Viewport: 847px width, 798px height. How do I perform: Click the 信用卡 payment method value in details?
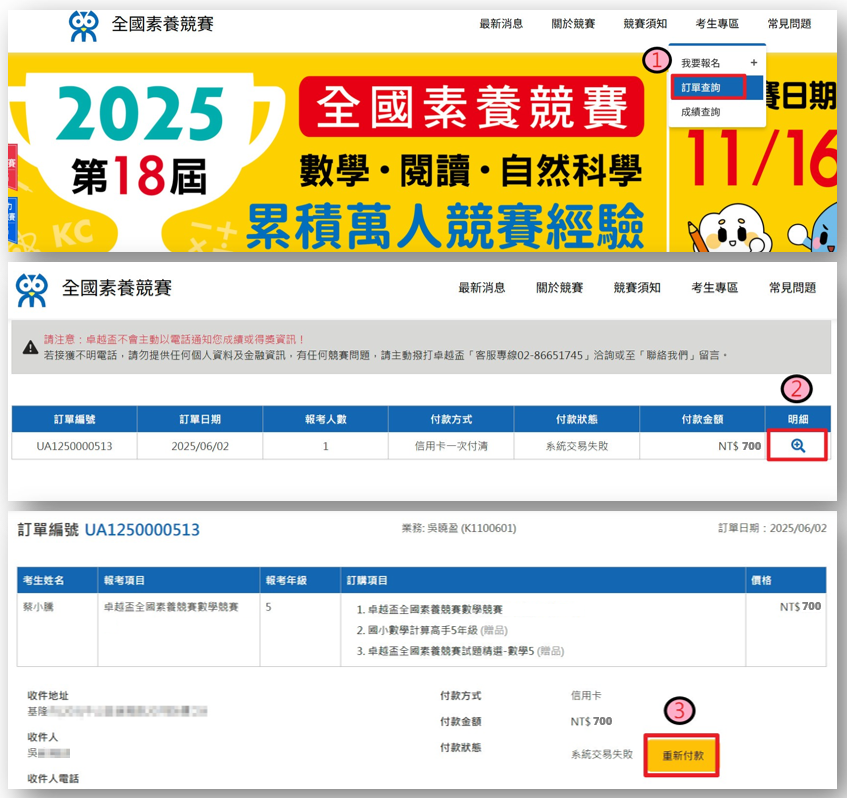(586, 695)
